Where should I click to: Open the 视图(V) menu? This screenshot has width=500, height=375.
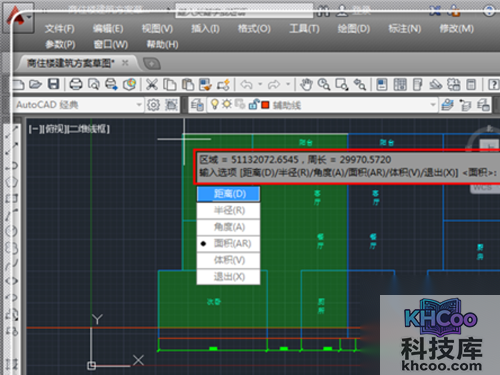tap(157, 29)
